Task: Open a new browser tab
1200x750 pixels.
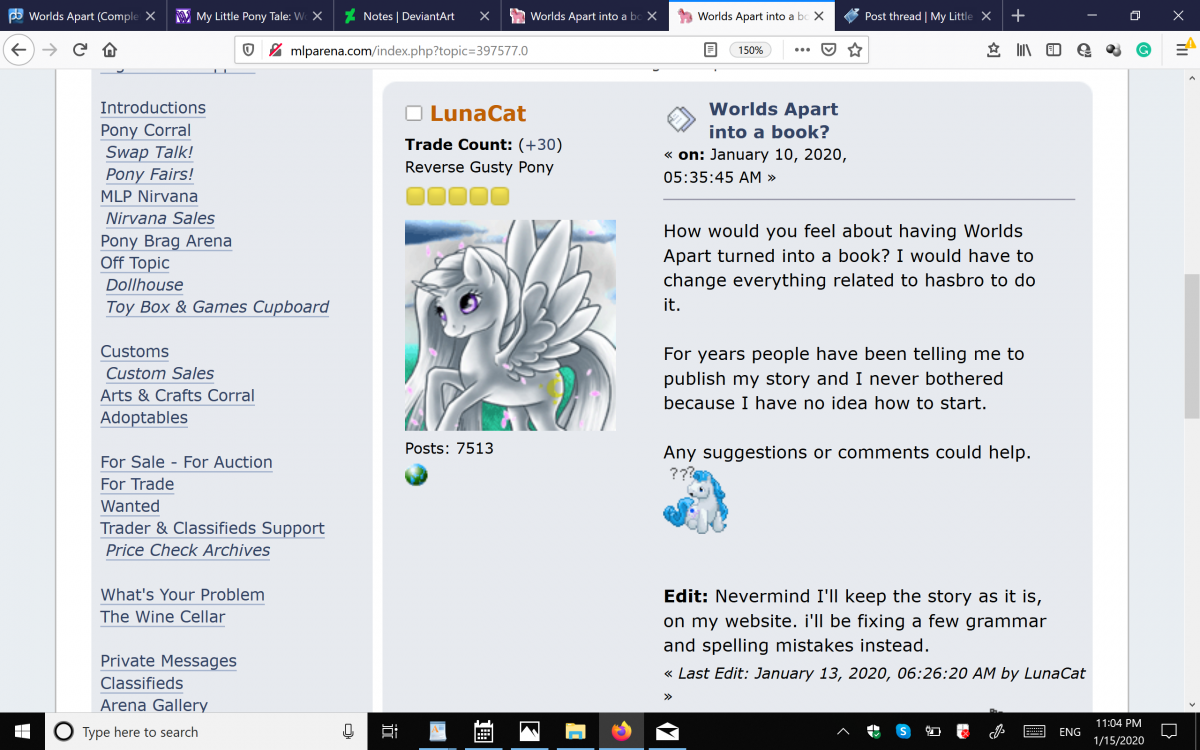Action: point(1018,16)
